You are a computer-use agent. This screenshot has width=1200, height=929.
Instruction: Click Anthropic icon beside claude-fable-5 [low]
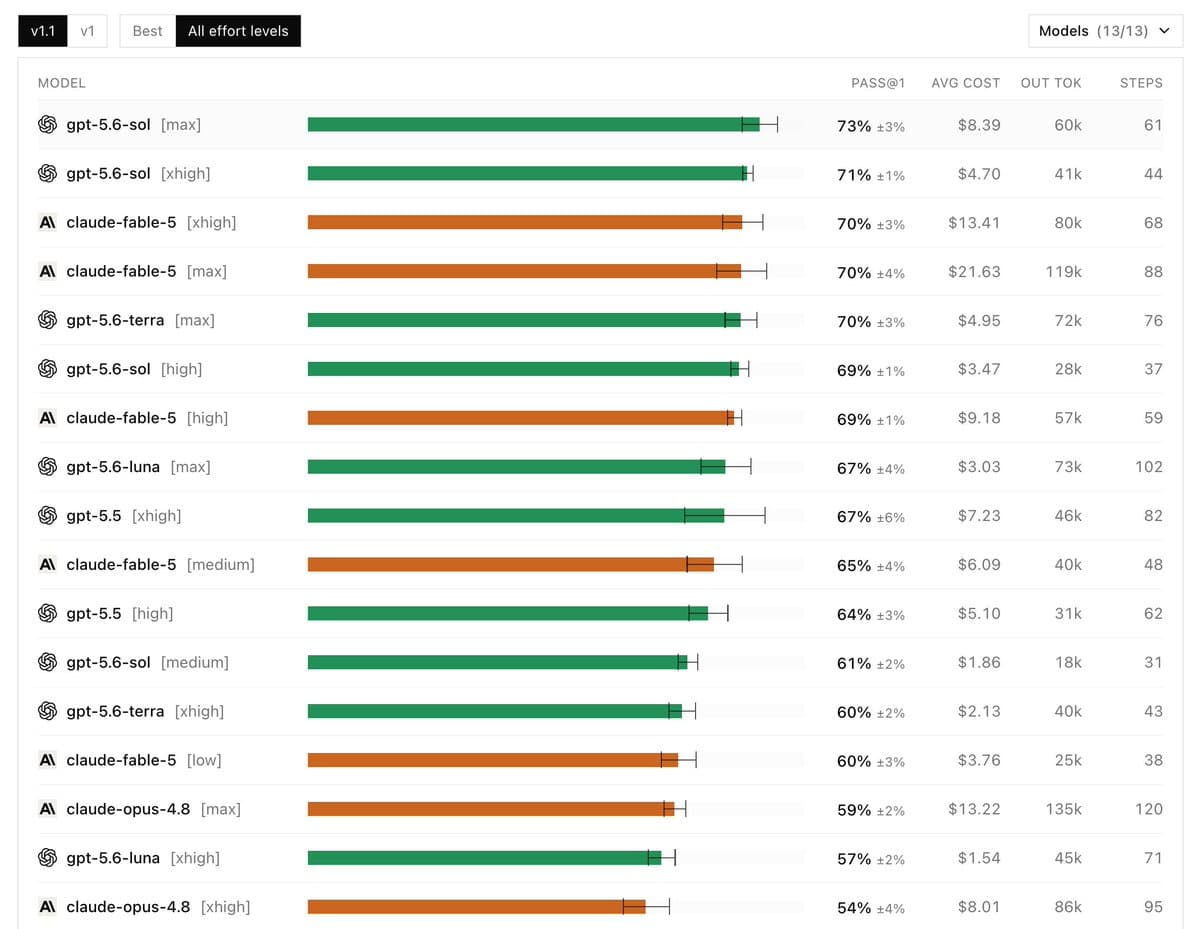(47, 760)
